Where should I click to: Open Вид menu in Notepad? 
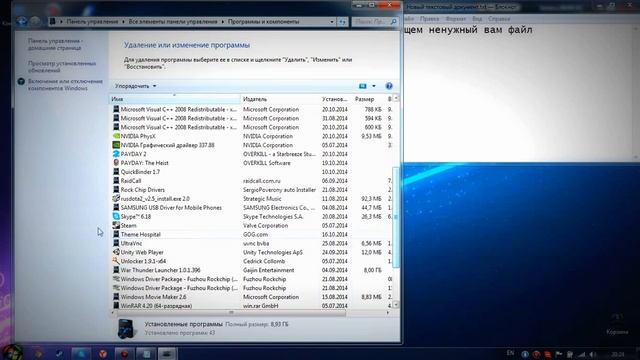pyautogui.click(x=477, y=19)
